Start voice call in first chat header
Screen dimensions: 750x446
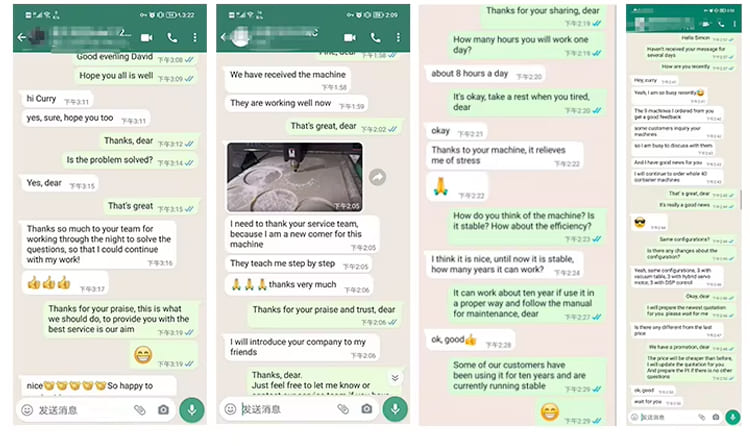(172, 37)
